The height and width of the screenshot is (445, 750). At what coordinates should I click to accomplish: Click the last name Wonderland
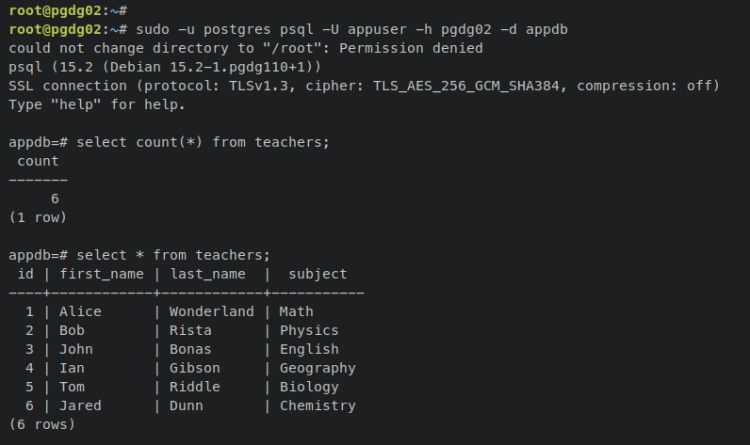coord(211,312)
